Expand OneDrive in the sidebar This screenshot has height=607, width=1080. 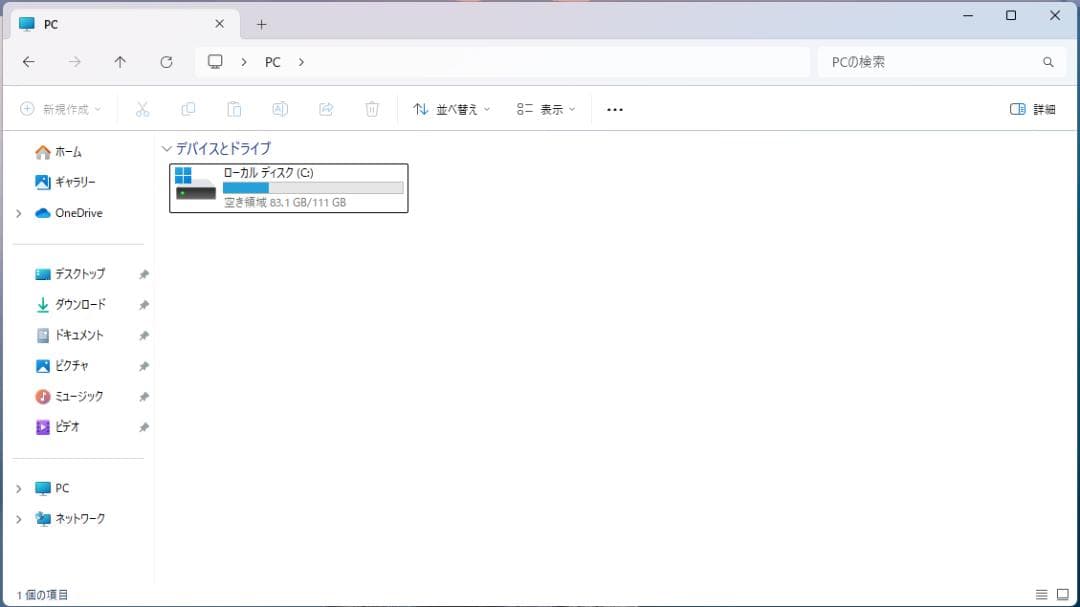[x=17, y=213]
